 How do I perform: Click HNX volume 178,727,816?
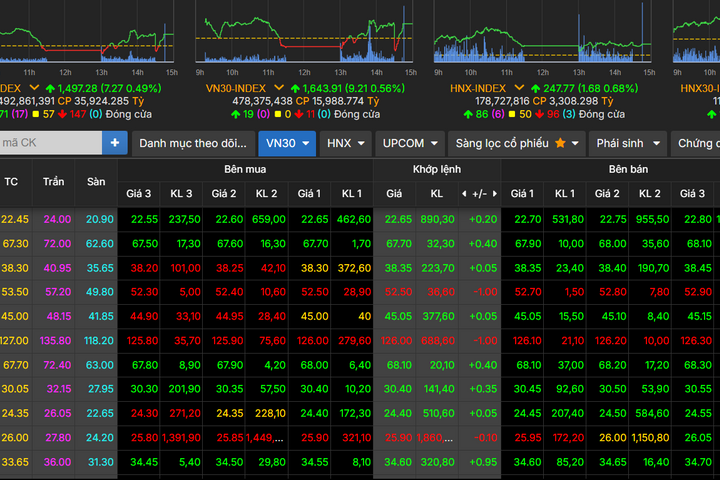pos(503,101)
